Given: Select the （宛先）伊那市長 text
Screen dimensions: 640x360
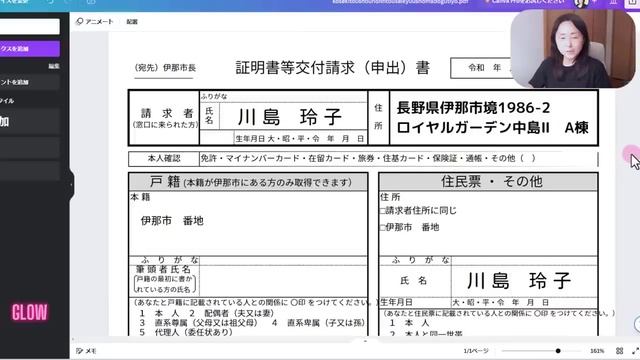Looking at the screenshot, I should (x=165, y=68).
